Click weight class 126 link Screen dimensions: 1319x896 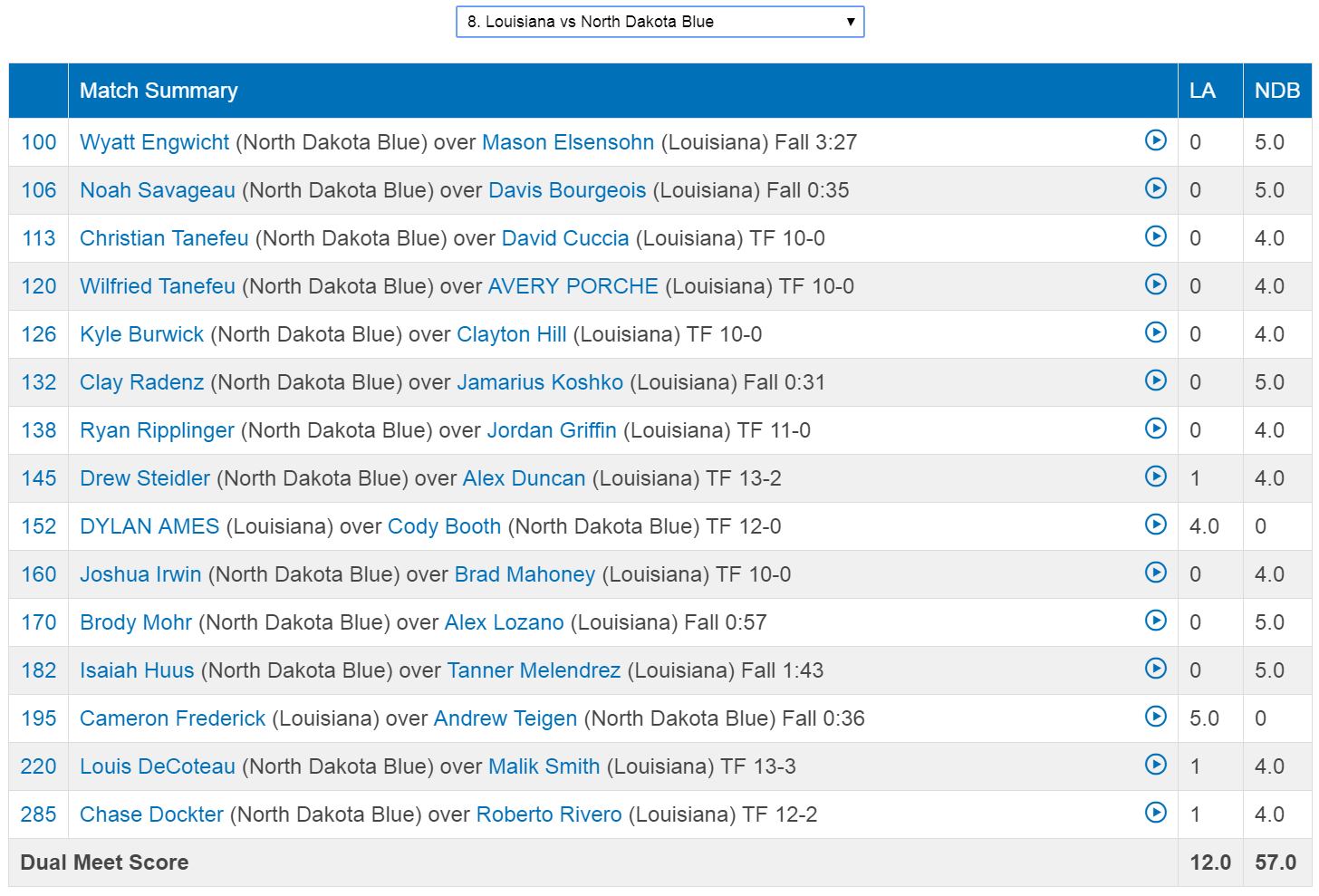pyautogui.click(x=39, y=334)
